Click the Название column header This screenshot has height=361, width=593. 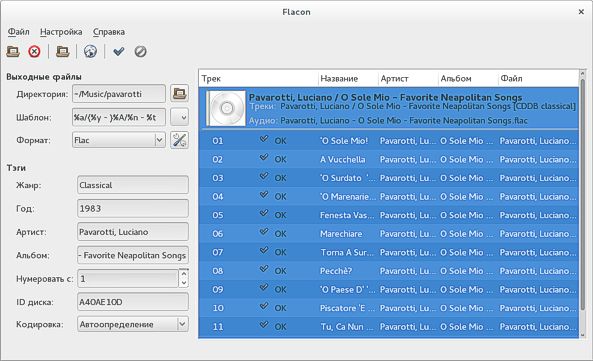pos(339,79)
